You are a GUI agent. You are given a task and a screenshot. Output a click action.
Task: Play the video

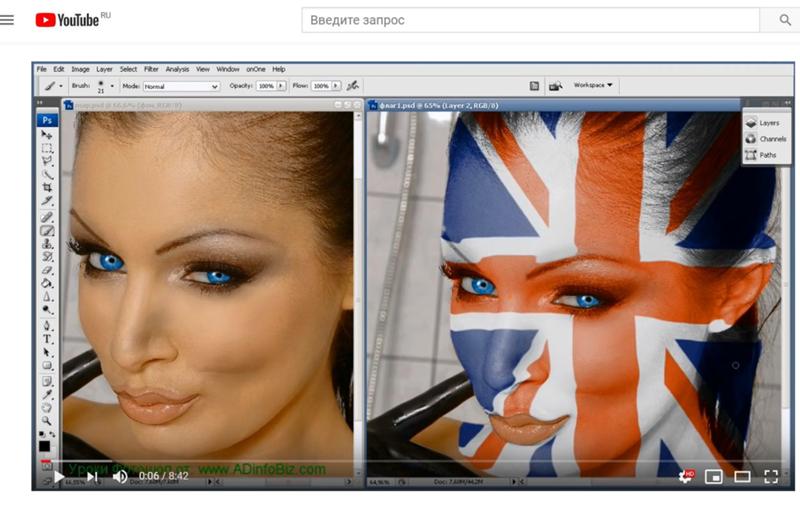(x=59, y=476)
